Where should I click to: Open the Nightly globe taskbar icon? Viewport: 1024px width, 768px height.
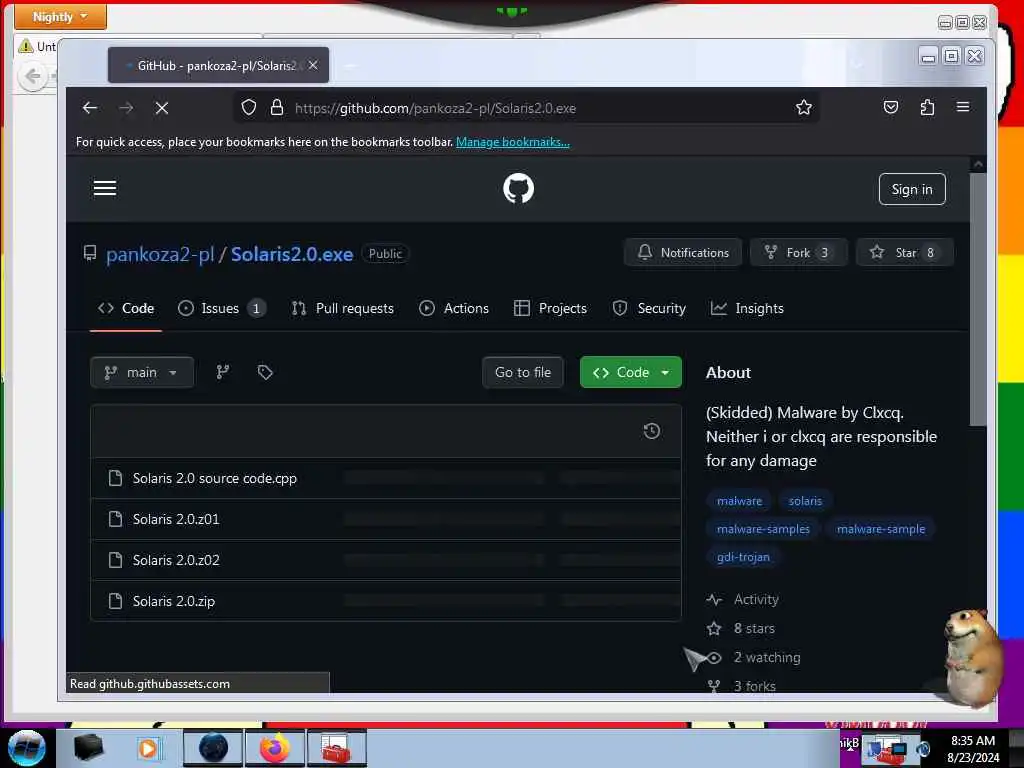click(214, 748)
